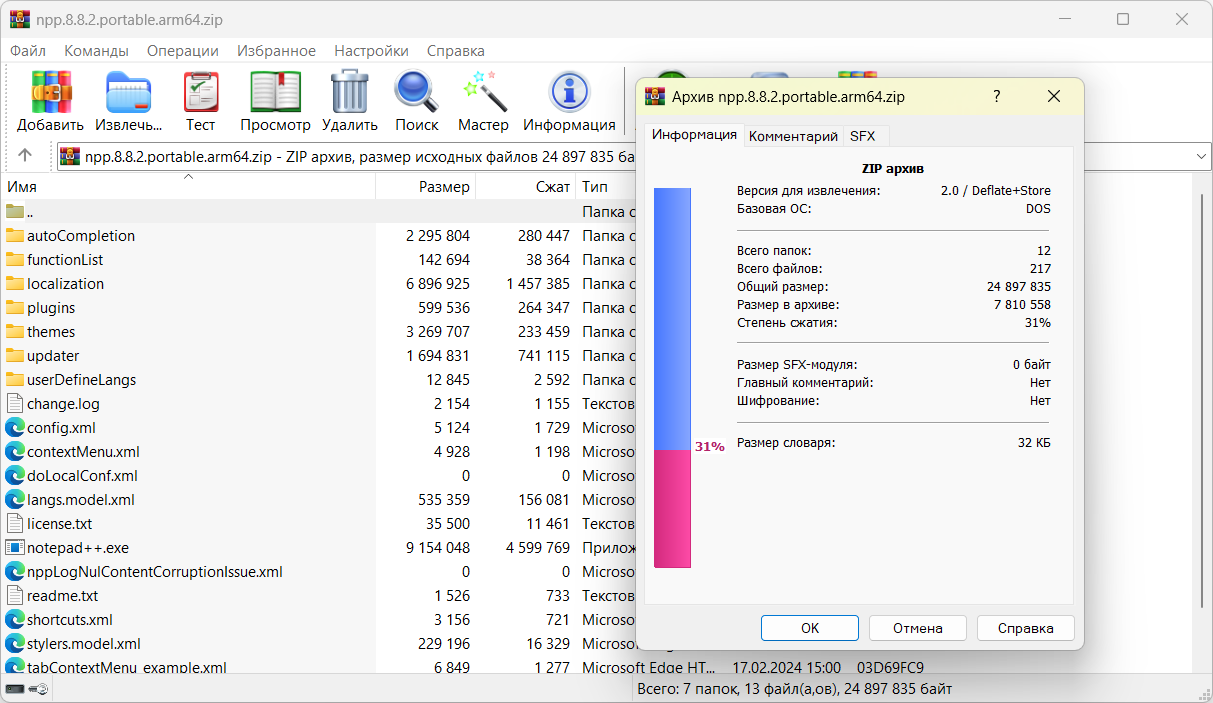Expand the archive path dropdown arrow
1213x703 pixels.
(x=1200, y=156)
